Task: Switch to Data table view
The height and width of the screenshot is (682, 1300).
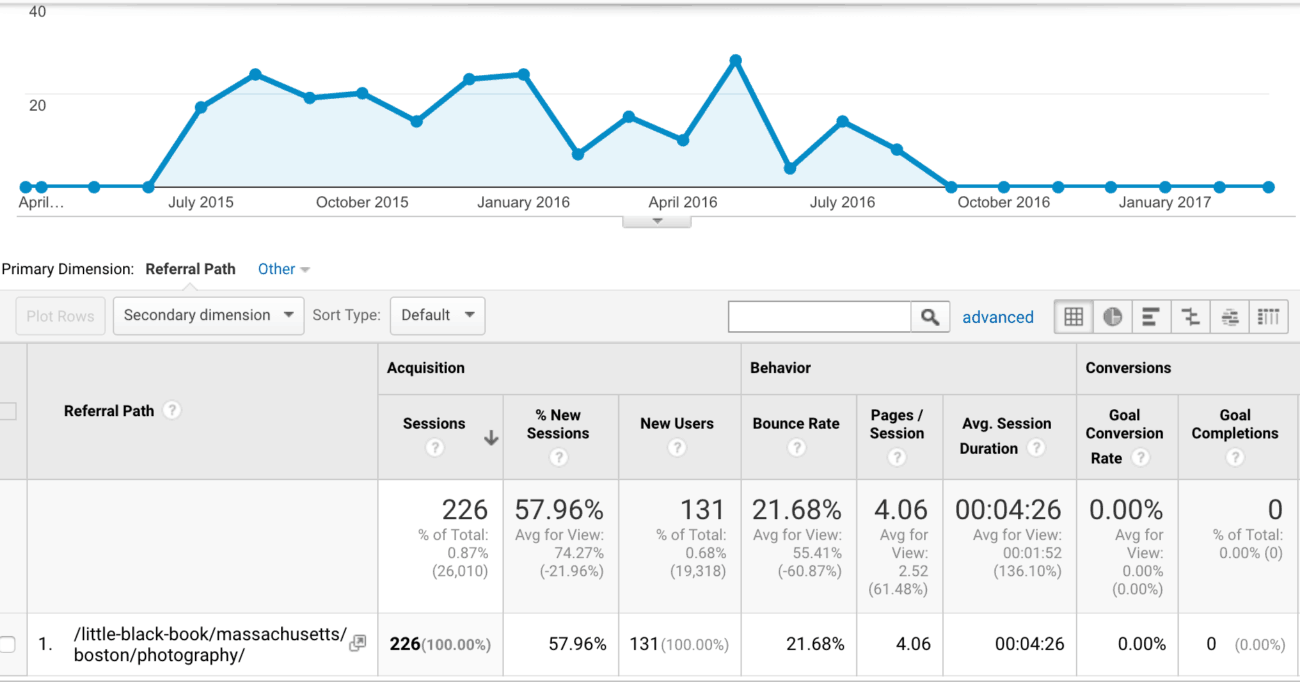Action: [x=1073, y=317]
